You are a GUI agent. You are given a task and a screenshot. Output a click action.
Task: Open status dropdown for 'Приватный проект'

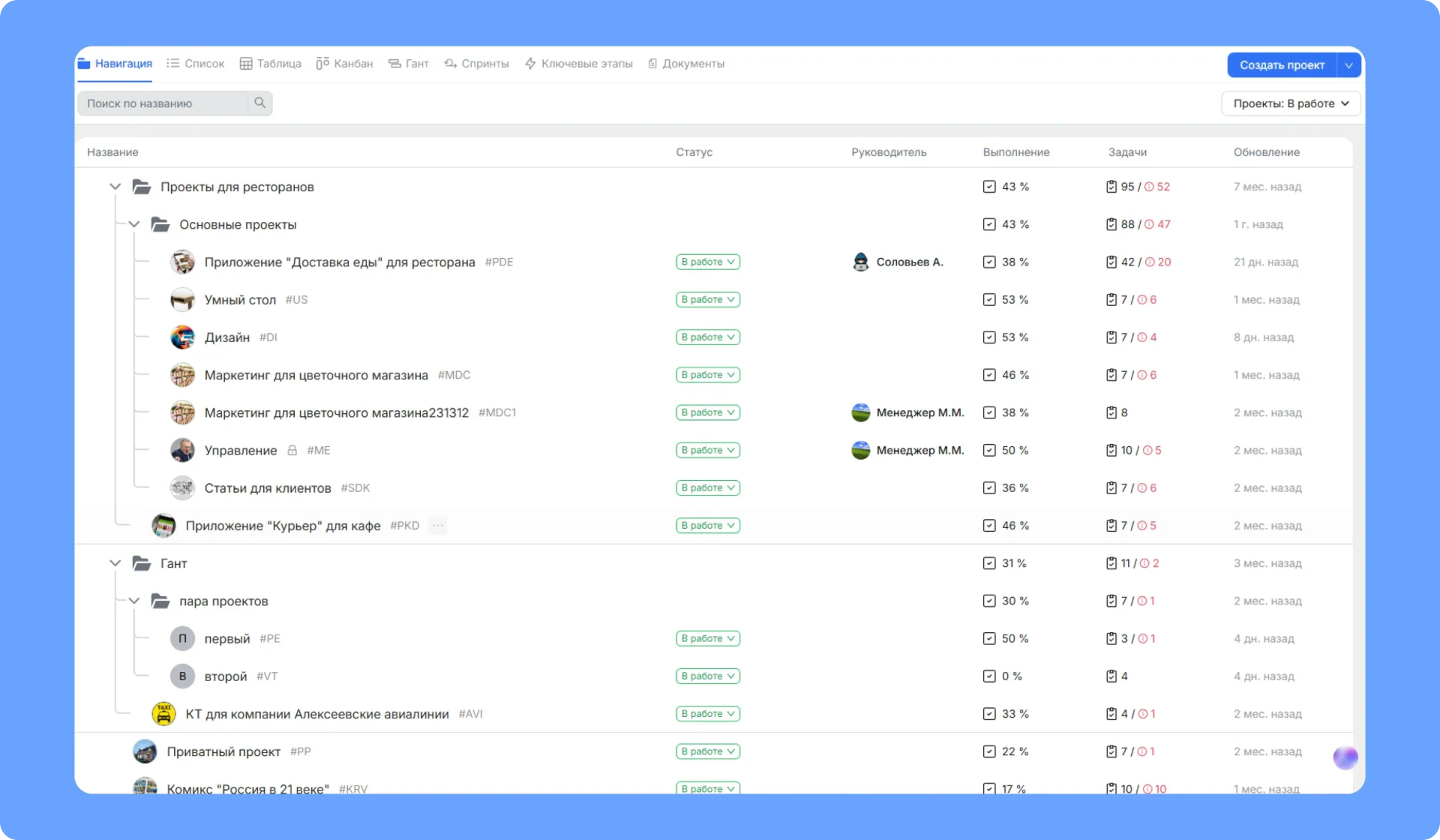pyautogui.click(x=707, y=751)
